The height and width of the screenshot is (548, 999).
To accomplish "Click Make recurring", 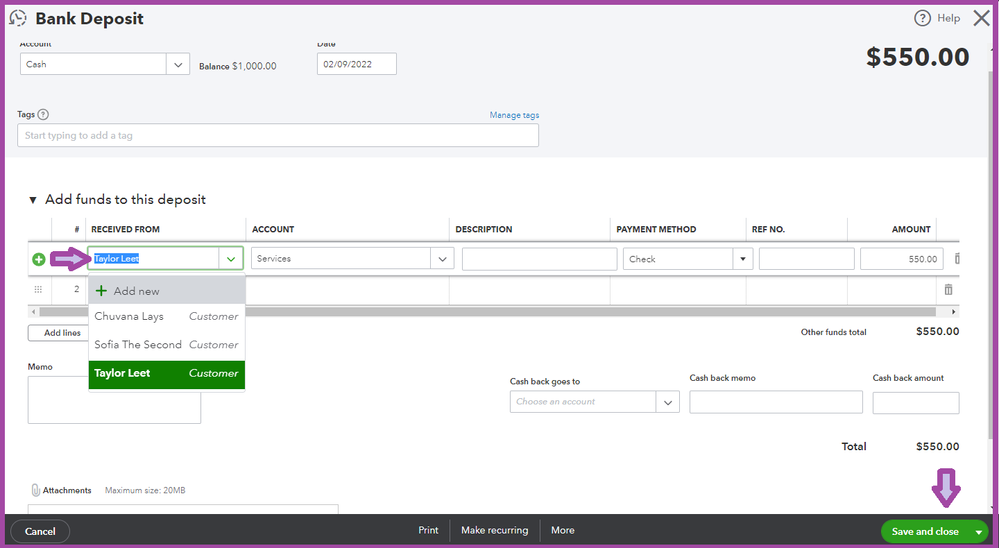I will pyautogui.click(x=494, y=530).
